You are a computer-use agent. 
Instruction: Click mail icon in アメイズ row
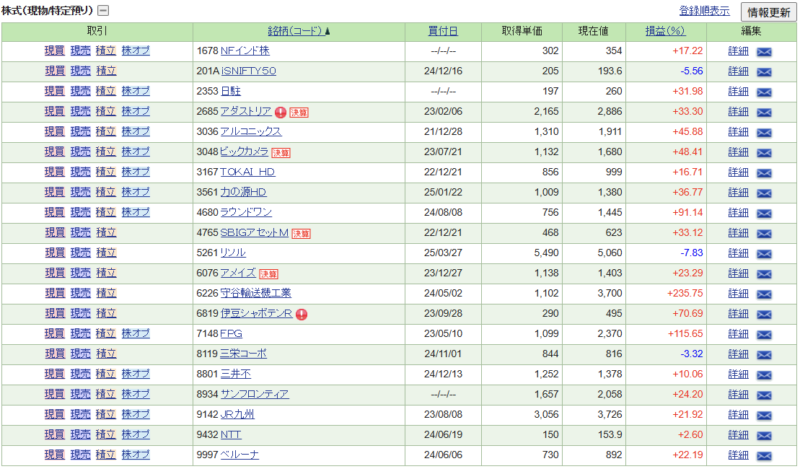(764, 274)
